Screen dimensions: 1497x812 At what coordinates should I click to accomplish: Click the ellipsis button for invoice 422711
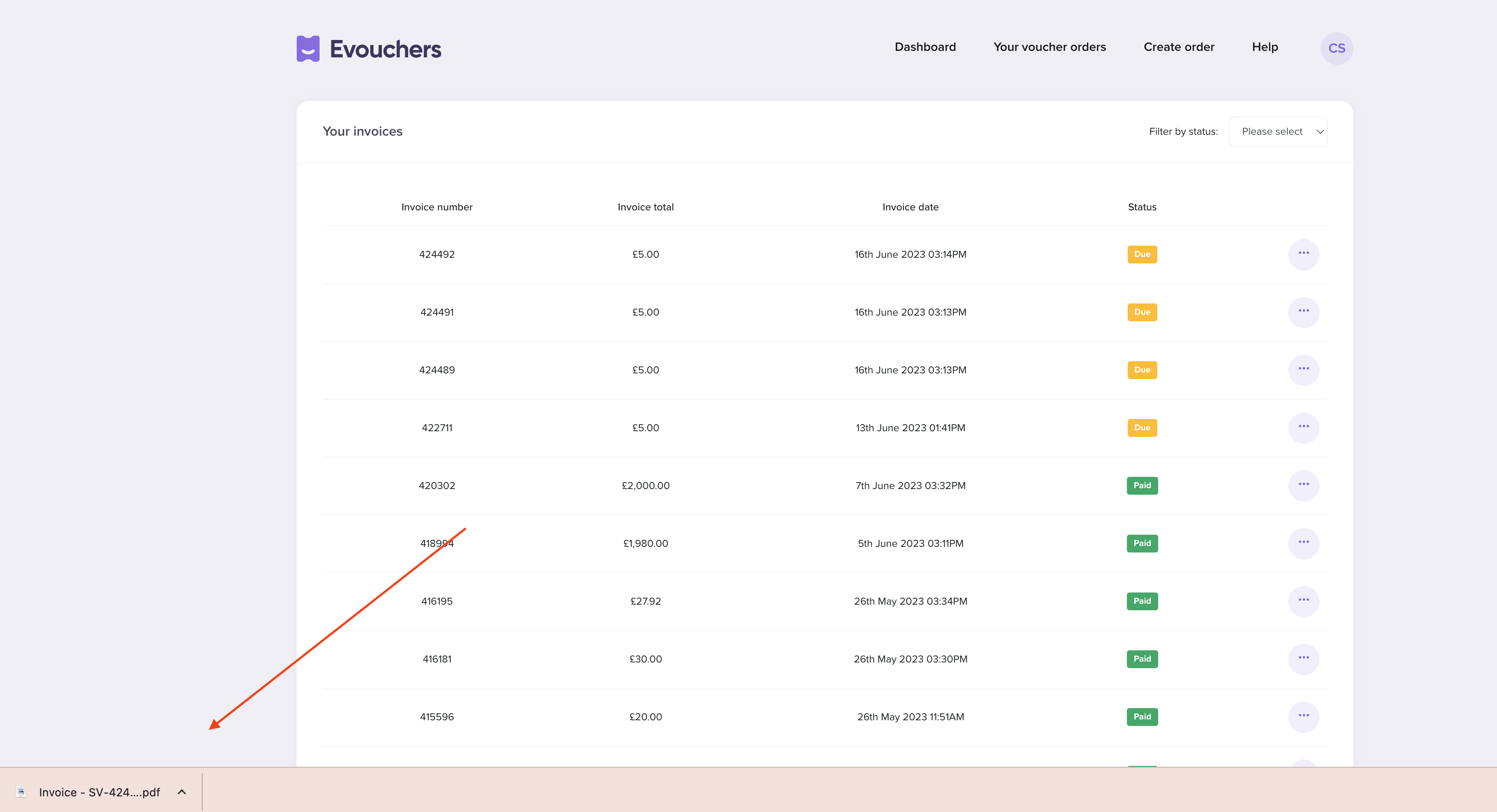coord(1303,427)
